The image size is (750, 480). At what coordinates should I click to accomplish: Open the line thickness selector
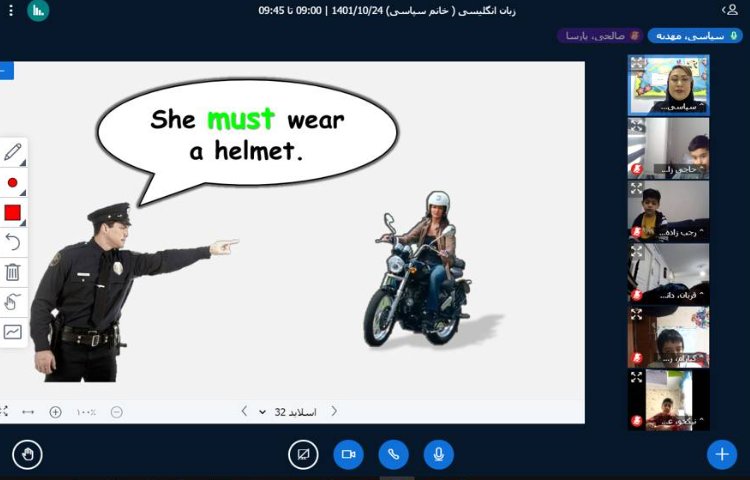click(13, 183)
